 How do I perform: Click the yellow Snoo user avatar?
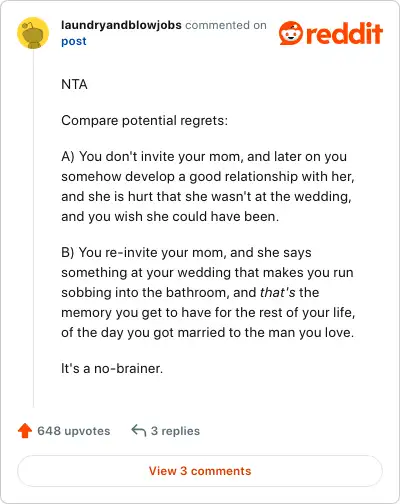(33, 33)
